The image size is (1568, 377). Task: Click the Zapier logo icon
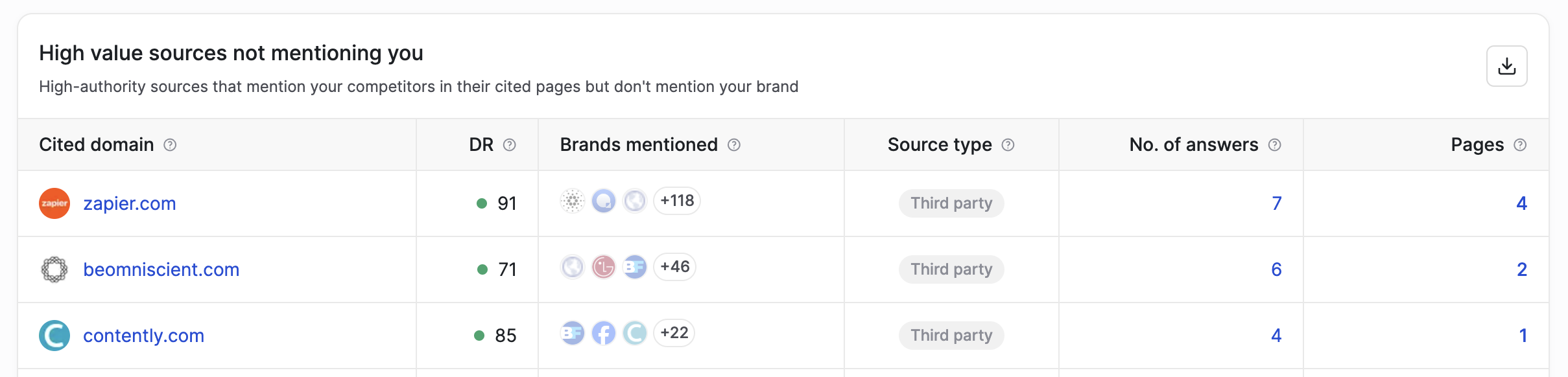(x=54, y=203)
